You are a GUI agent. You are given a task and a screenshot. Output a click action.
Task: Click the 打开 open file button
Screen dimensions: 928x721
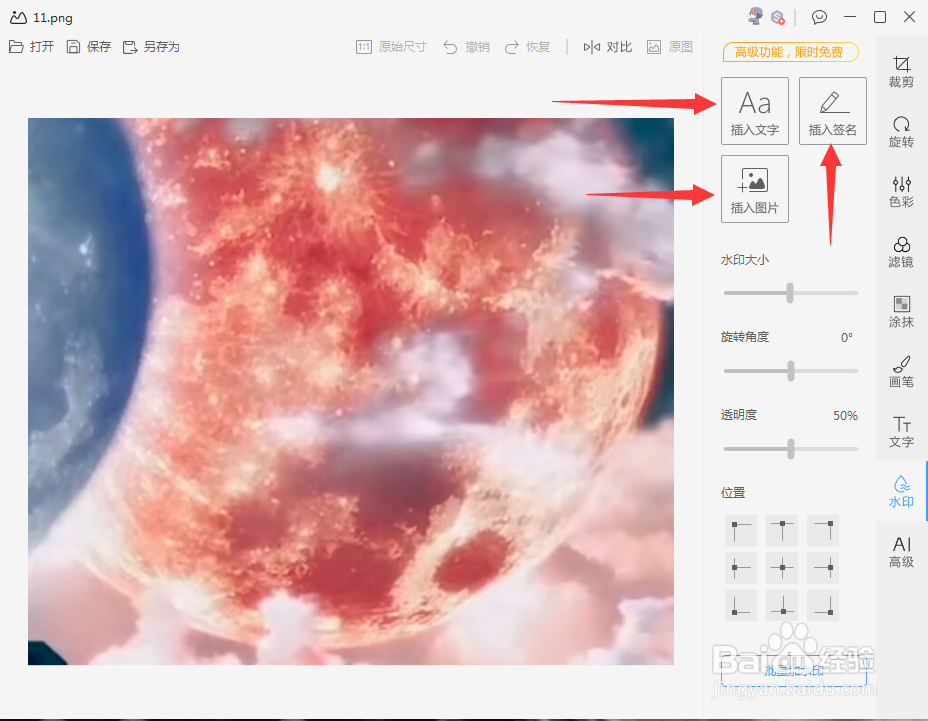[x=31, y=47]
